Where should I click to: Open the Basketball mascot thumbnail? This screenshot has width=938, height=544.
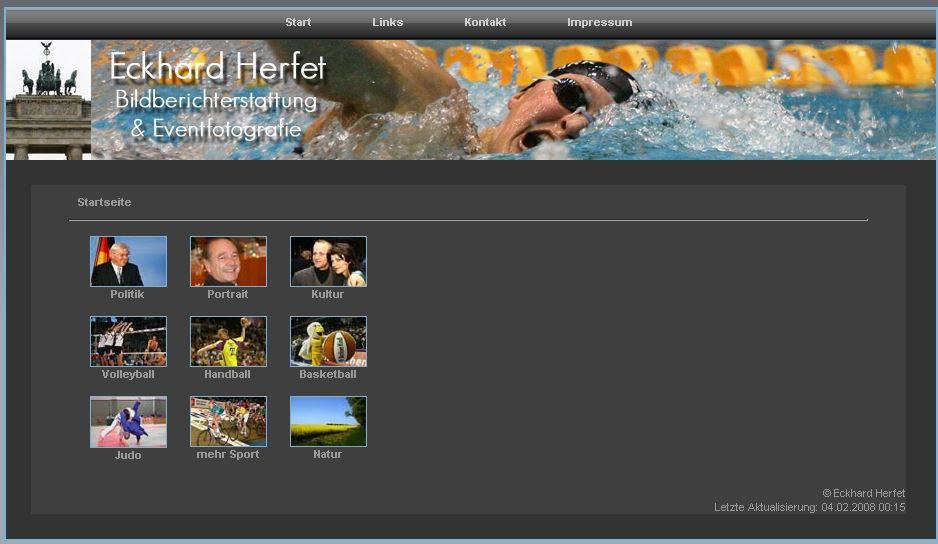328,342
